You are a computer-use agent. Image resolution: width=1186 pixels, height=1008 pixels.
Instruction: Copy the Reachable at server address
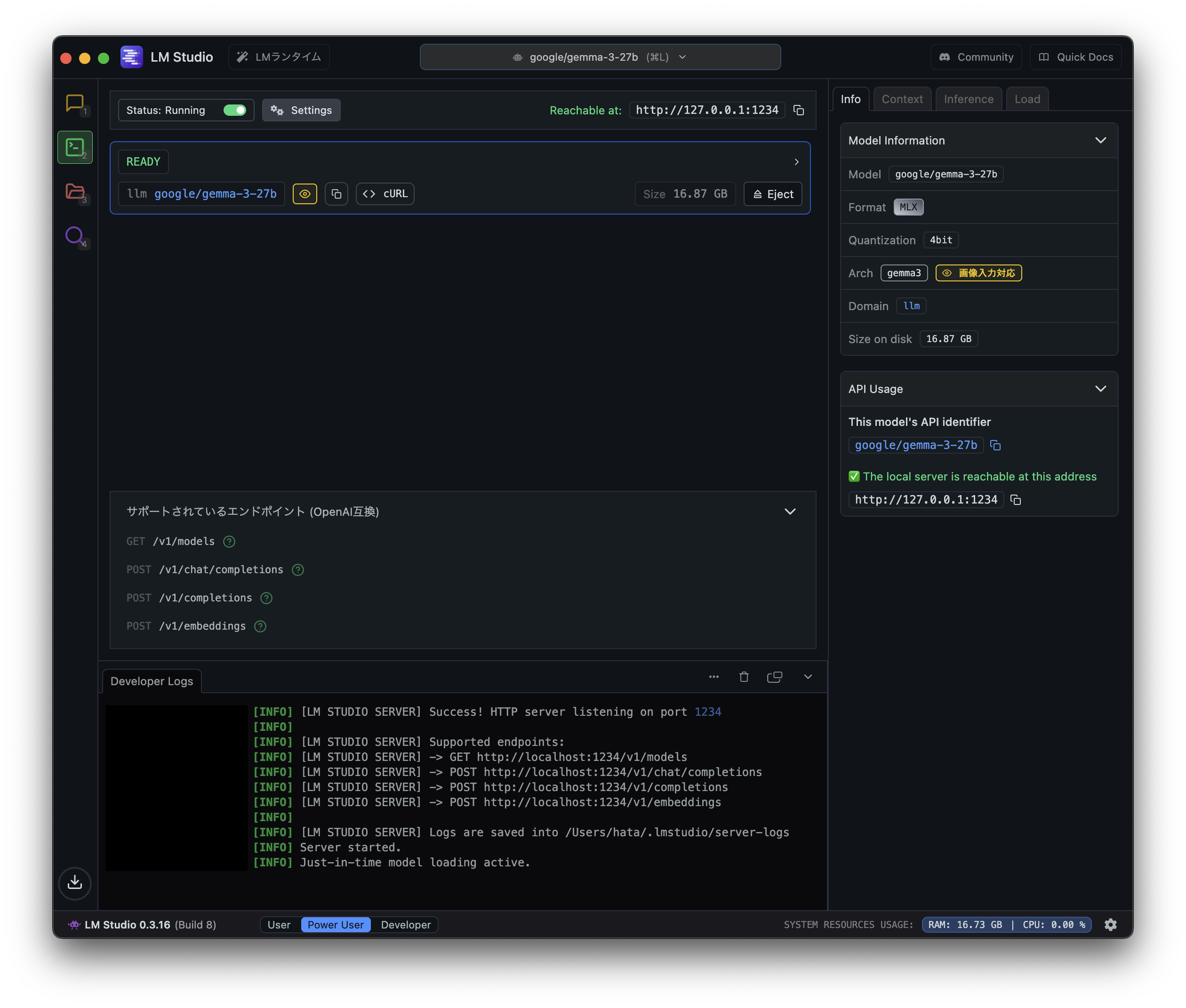click(x=799, y=110)
